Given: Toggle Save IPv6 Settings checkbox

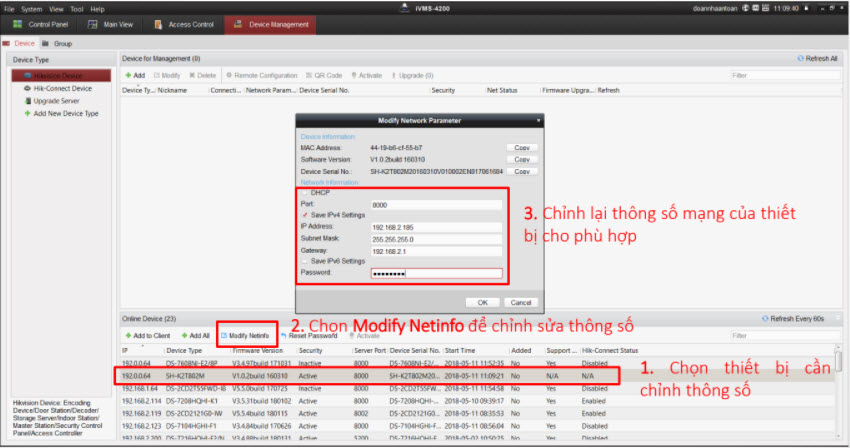Looking at the screenshot, I should pos(305,260).
